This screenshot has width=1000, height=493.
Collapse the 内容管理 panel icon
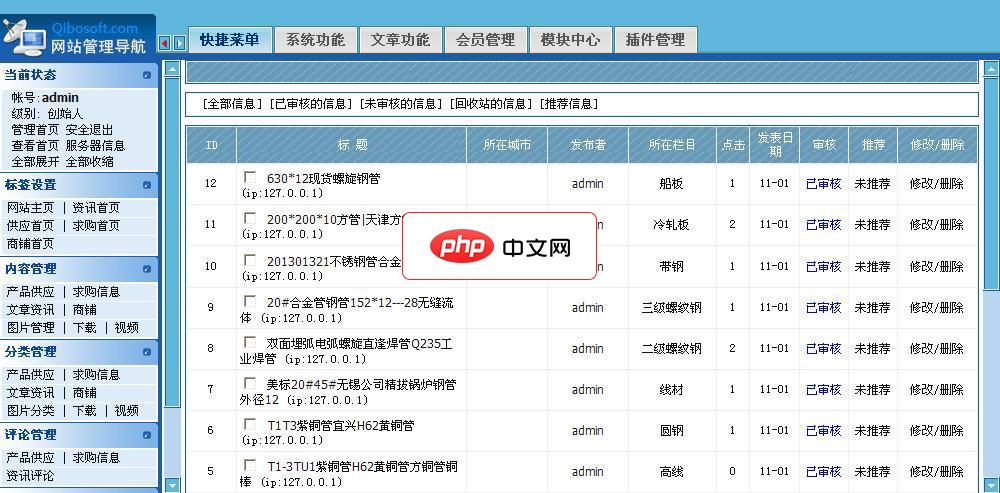click(147, 269)
